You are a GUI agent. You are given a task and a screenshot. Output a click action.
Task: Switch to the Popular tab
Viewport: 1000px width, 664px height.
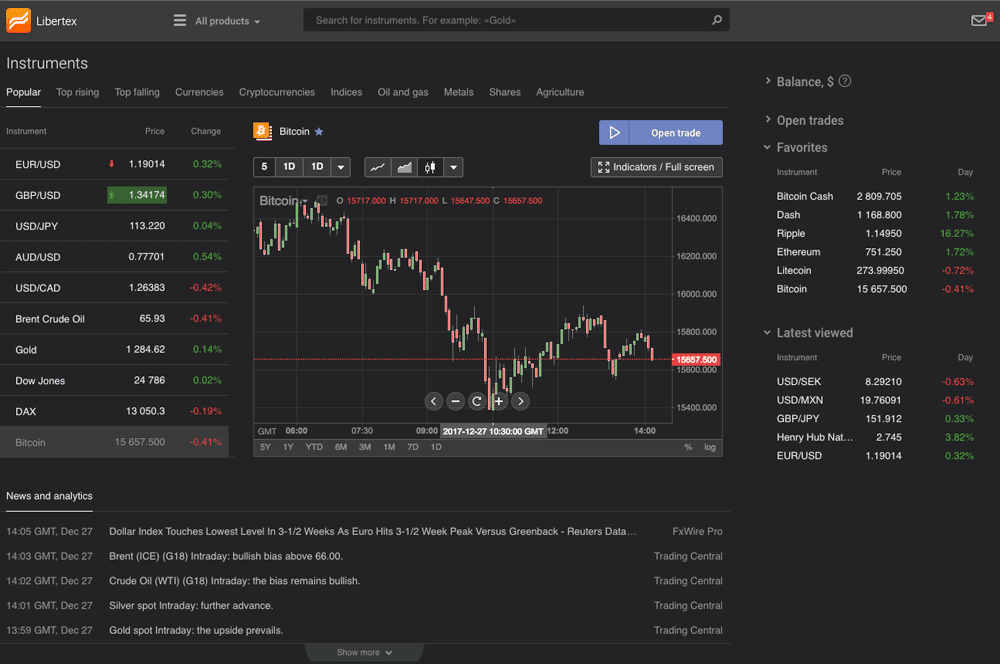24,92
